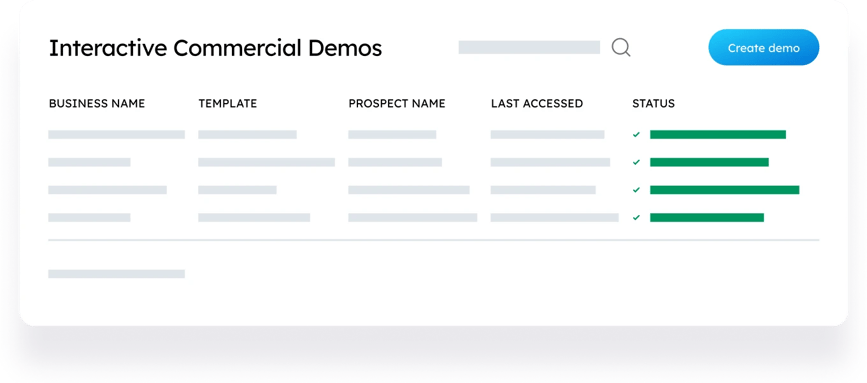Click the magnifying glass search icon
The height and width of the screenshot is (383, 867).
621,48
